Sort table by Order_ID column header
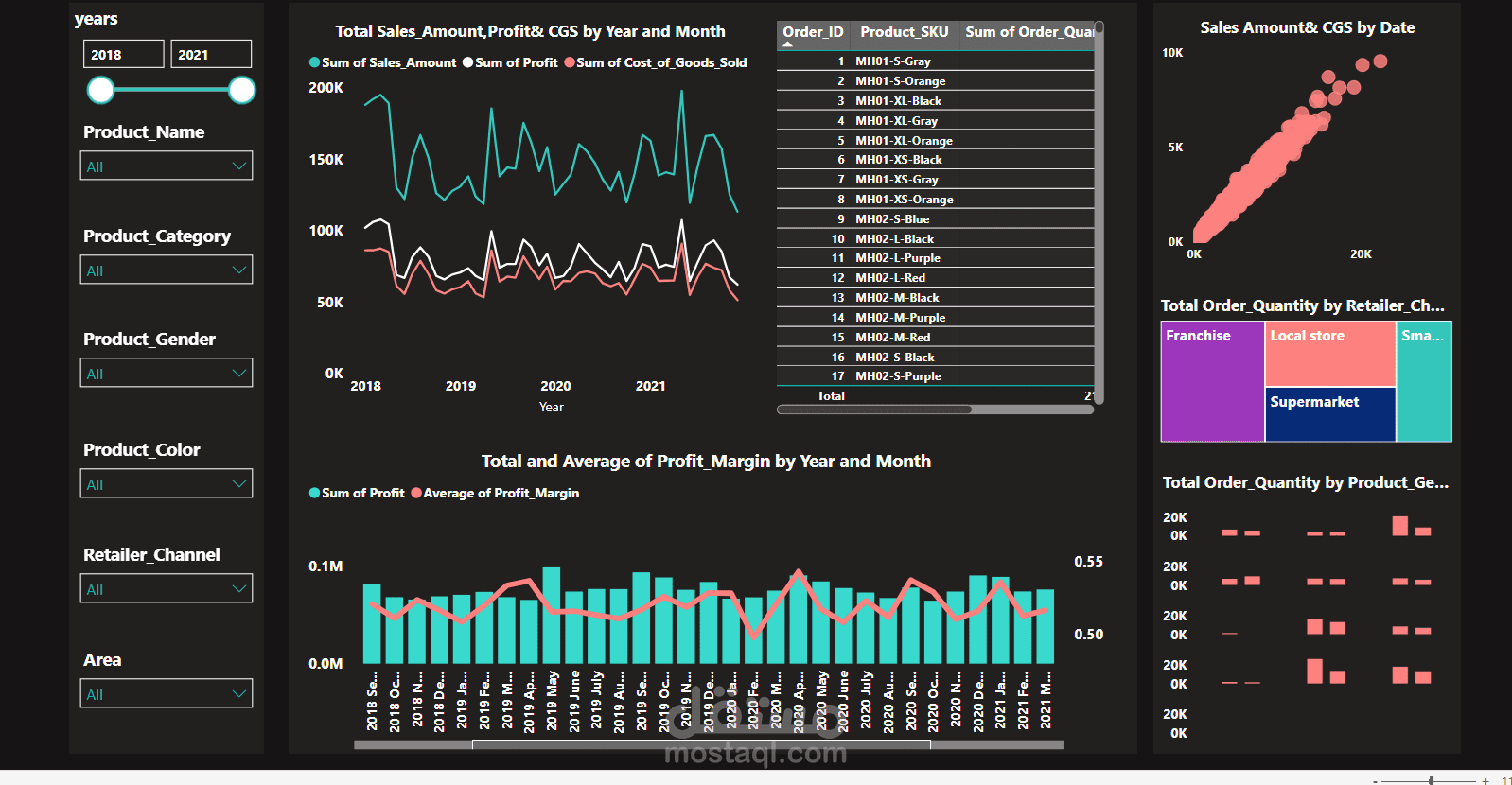 (x=813, y=32)
